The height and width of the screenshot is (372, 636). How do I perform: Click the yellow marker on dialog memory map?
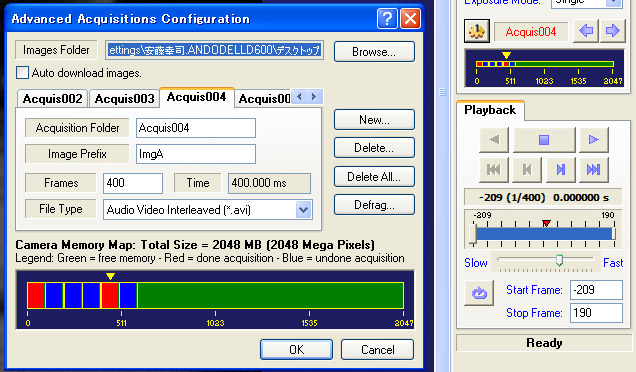click(x=110, y=276)
